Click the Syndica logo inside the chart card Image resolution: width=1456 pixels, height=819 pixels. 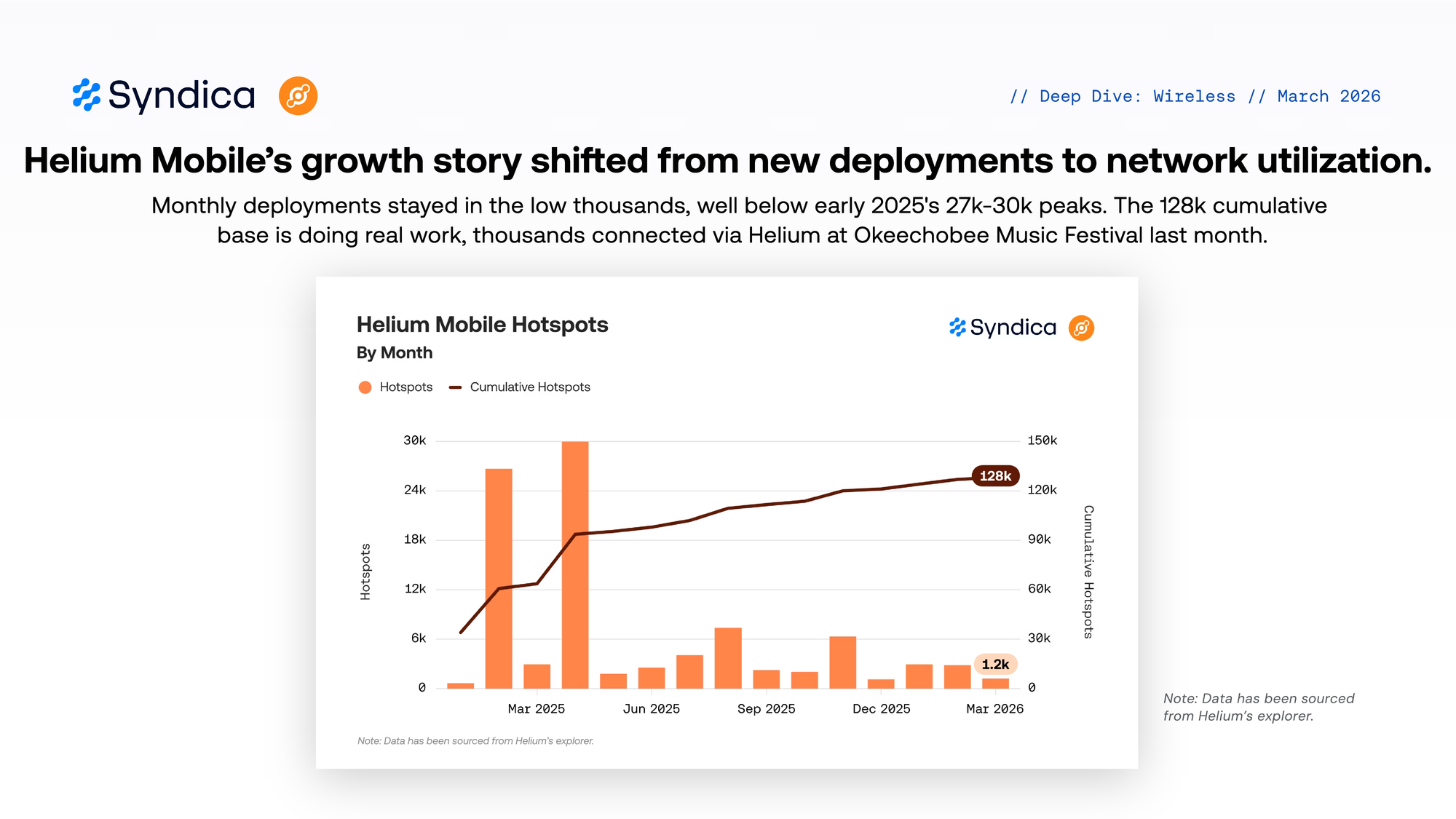click(x=1002, y=328)
